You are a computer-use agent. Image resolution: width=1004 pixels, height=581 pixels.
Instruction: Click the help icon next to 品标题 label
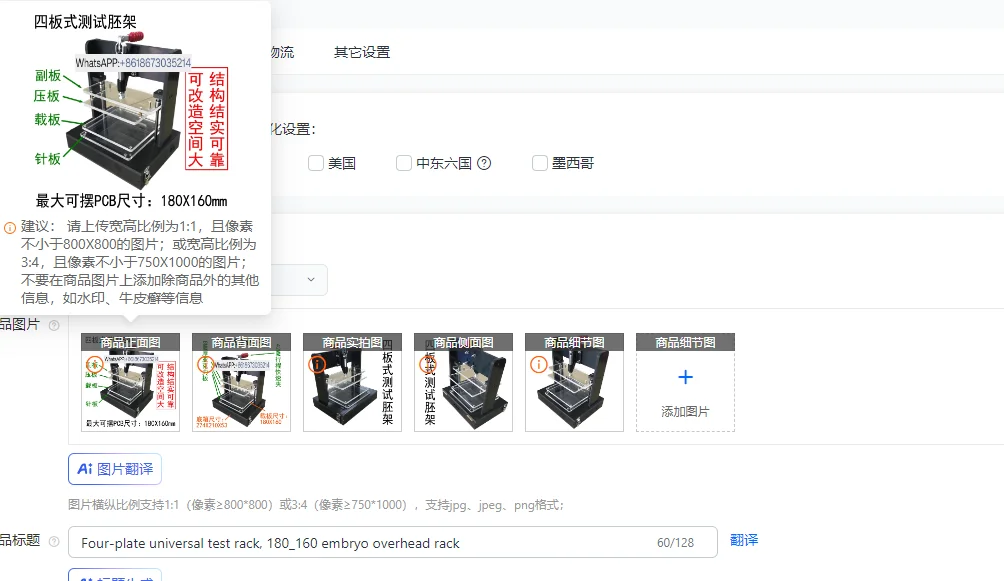point(54,541)
